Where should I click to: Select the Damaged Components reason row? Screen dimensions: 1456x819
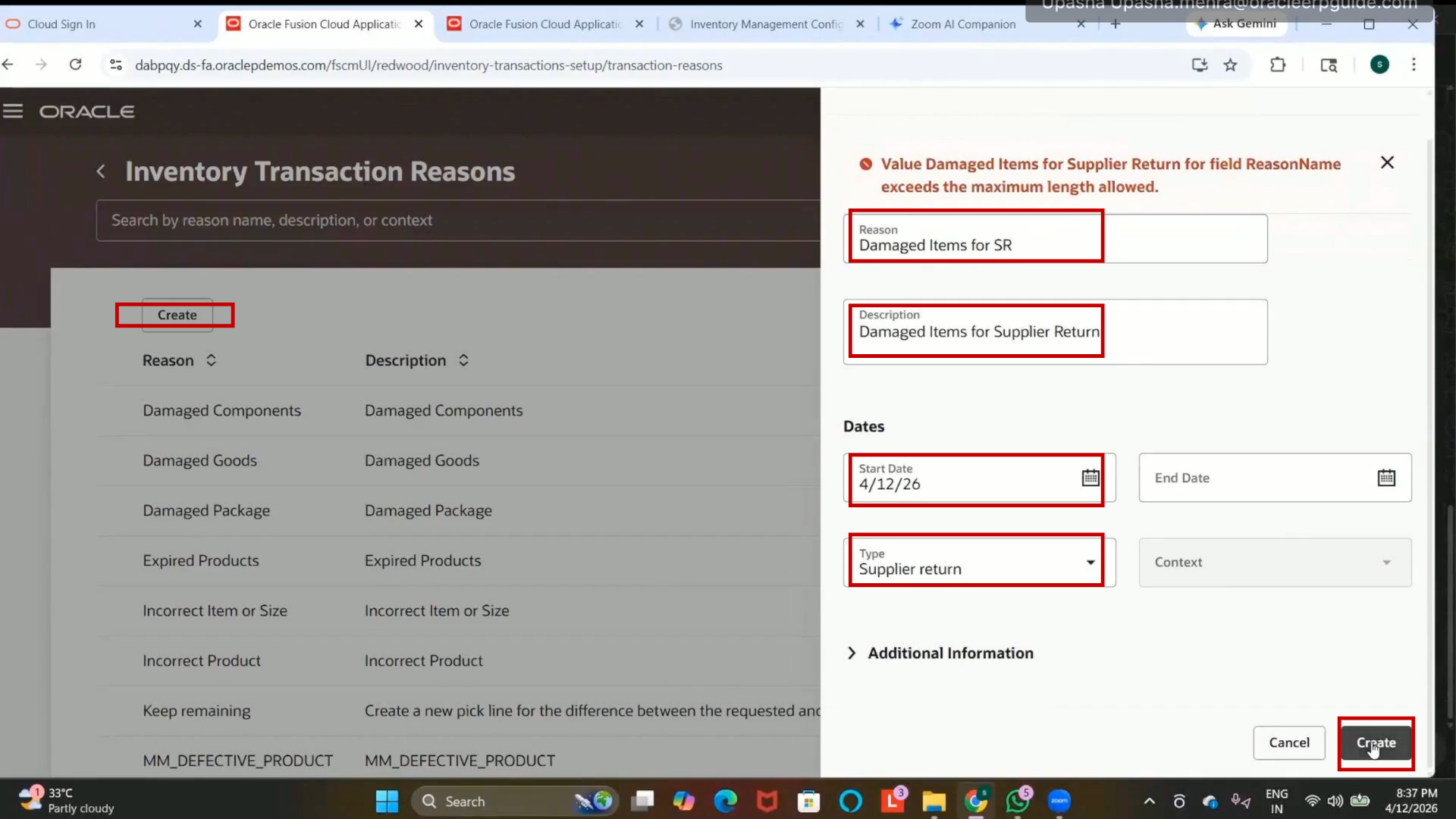point(458,410)
